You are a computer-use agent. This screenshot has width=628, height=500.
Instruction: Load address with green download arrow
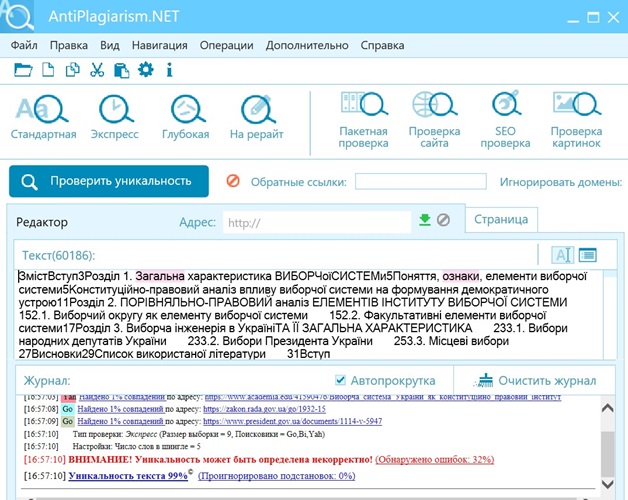(425, 220)
